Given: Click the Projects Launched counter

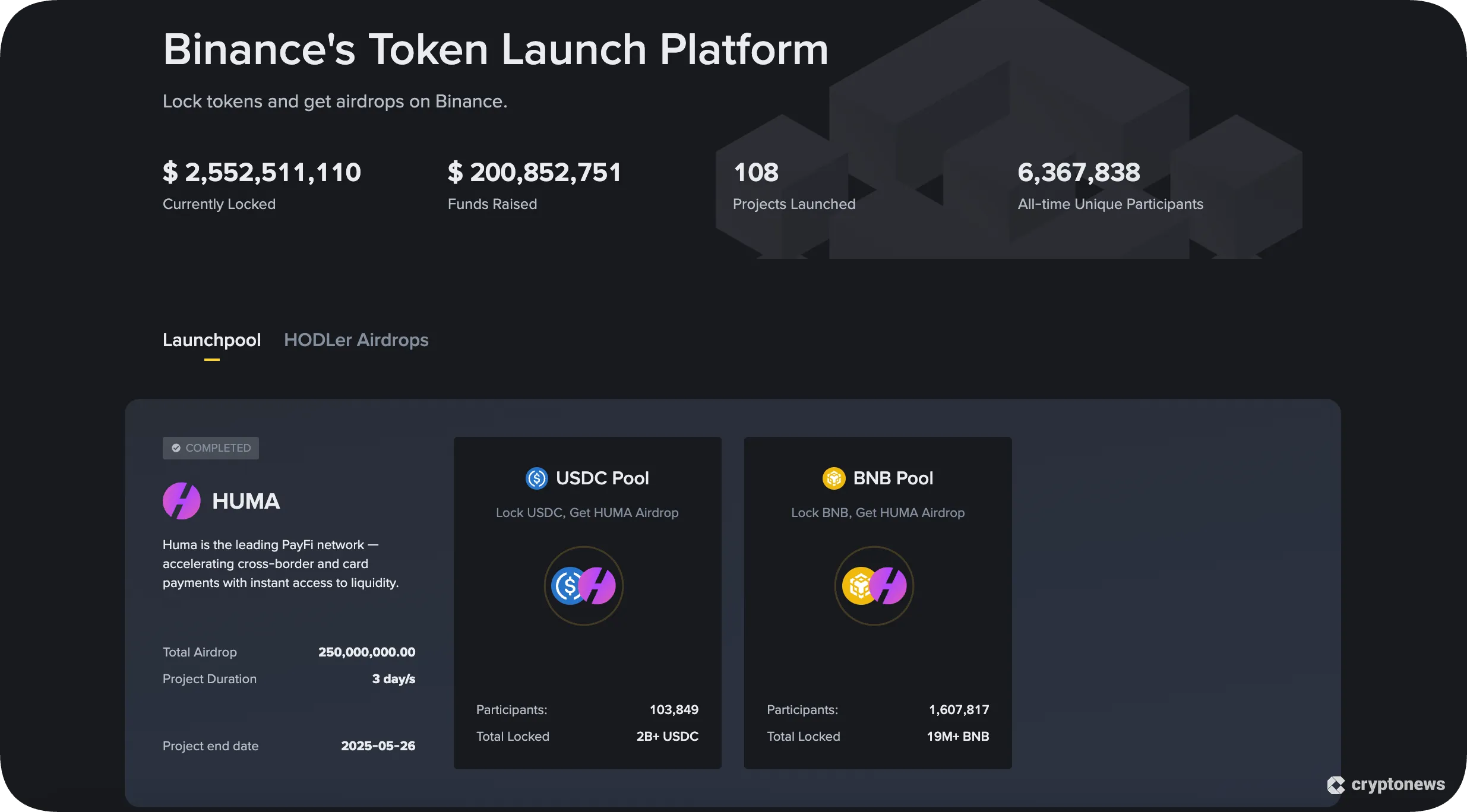Looking at the screenshot, I should (x=755, y=172).
